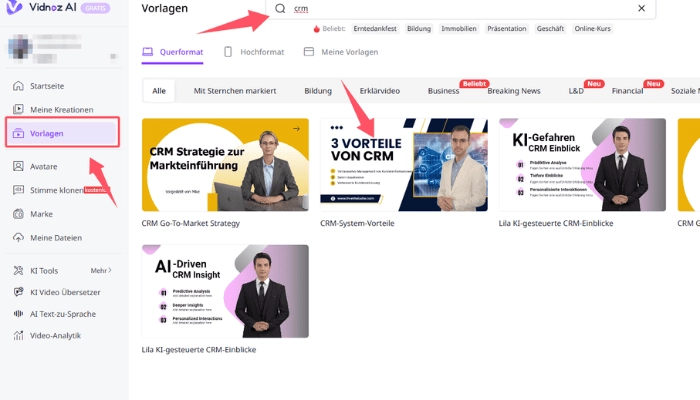Select the Breaking News category filter
700x400 pixels.
point(514,91)
